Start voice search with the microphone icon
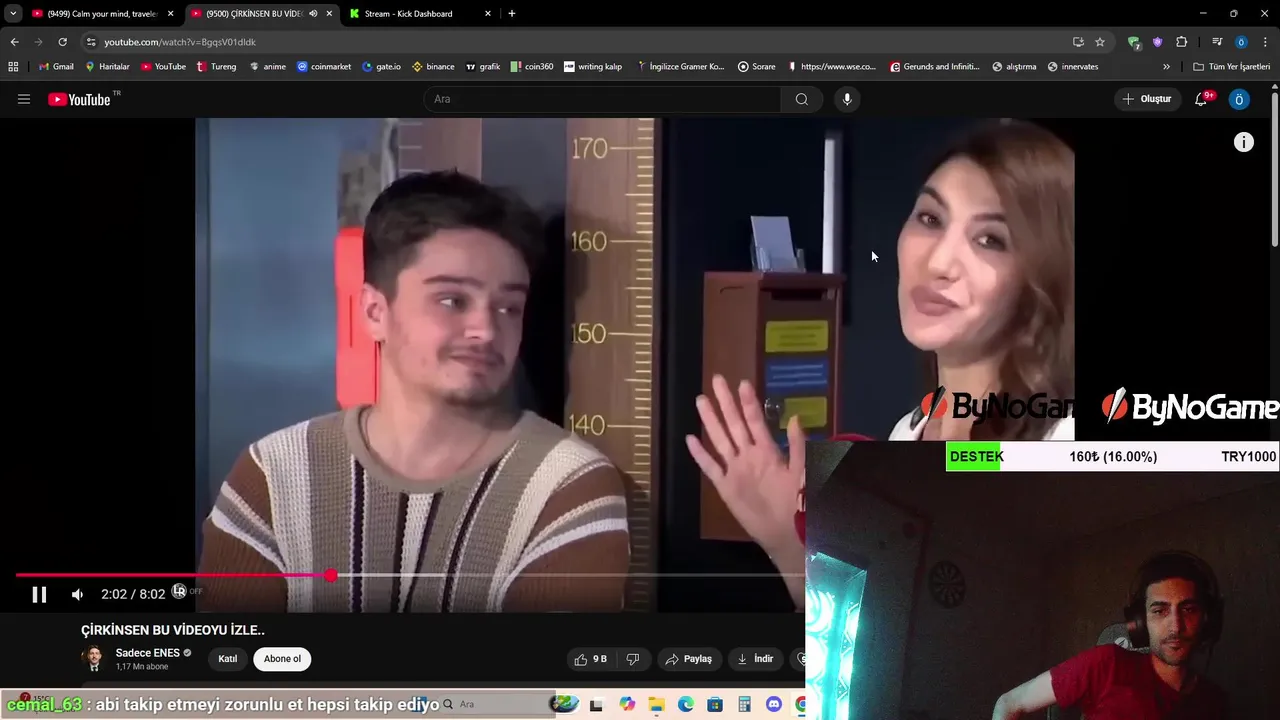The height and width of the screenshot is (720, 1280). [847, 99]
